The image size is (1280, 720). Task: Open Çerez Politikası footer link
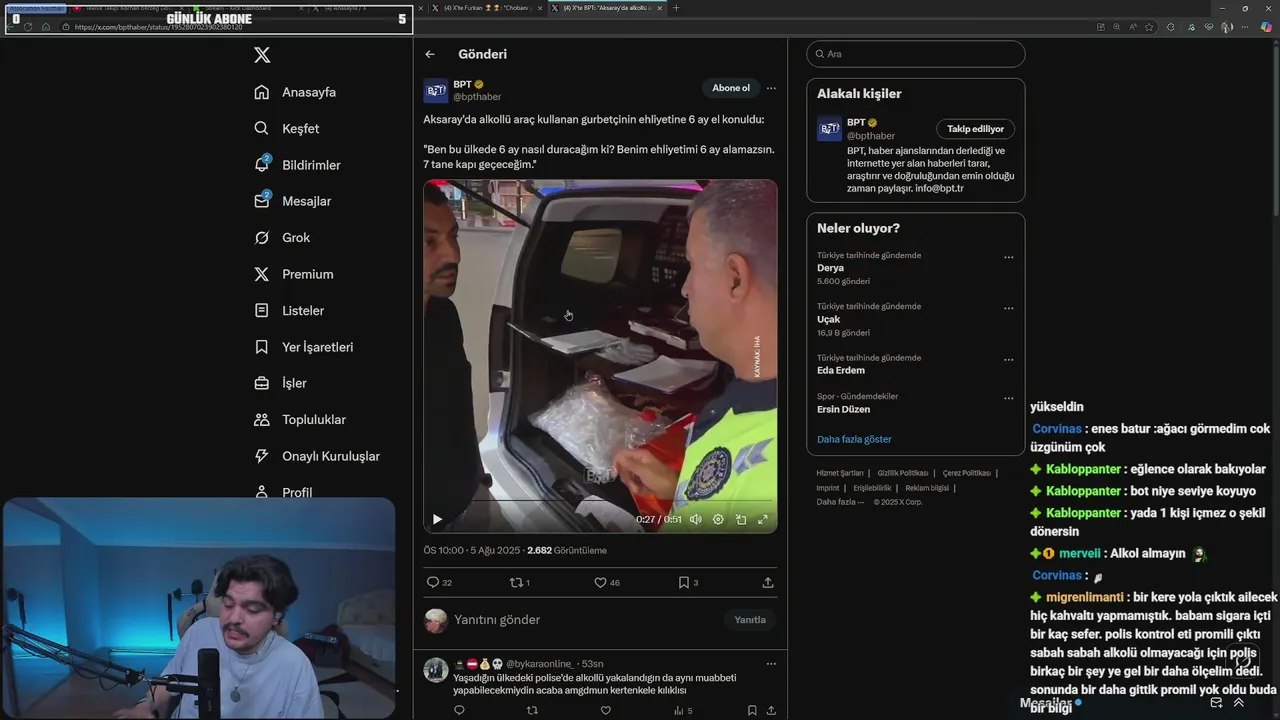click(966, 473)
